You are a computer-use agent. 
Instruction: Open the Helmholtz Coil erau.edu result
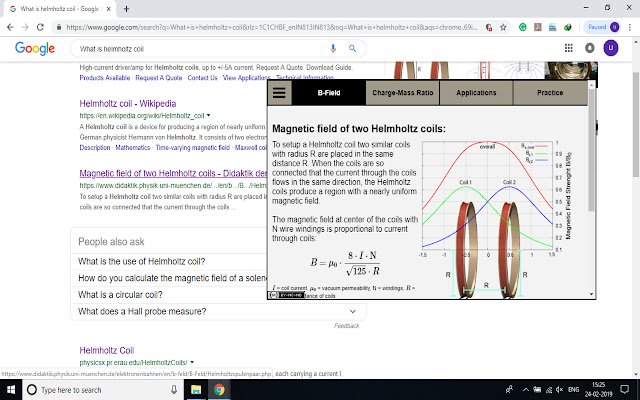[x=107, y=351]
